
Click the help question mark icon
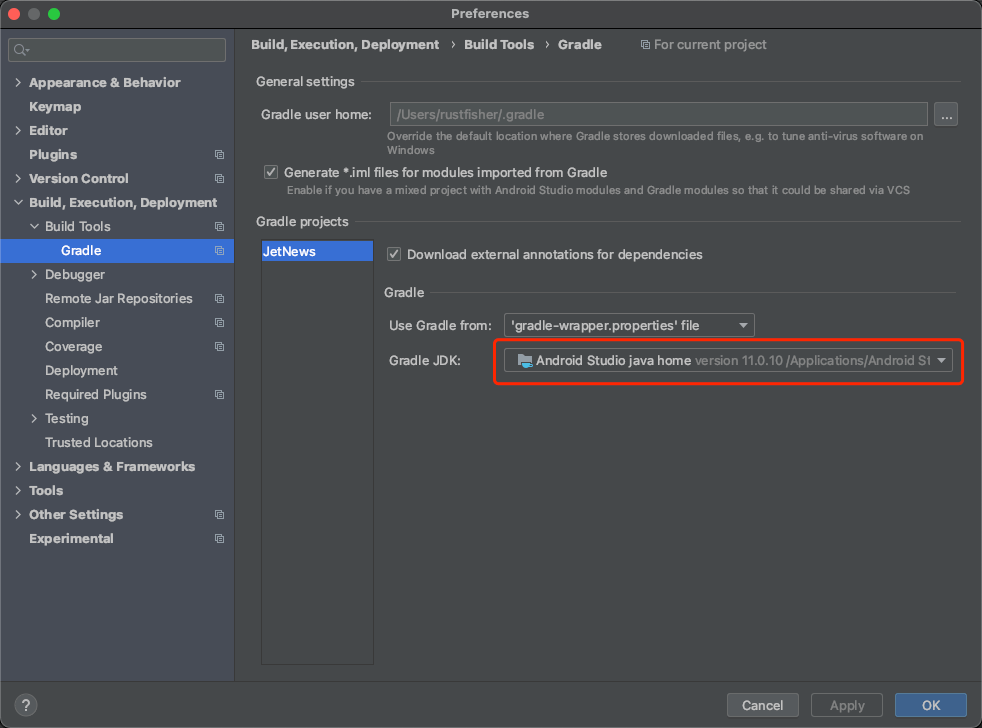(x=25, y=705)
